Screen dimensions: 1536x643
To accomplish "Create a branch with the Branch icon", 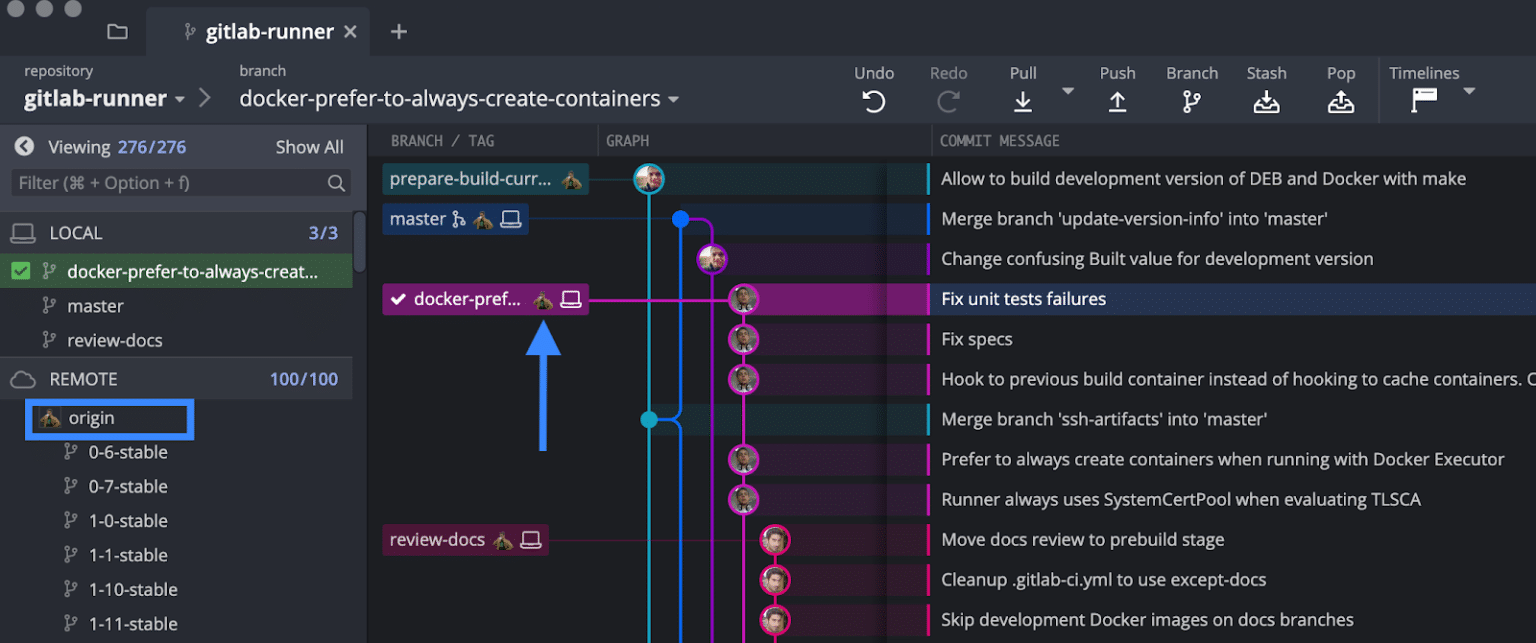I will 1191,101.
